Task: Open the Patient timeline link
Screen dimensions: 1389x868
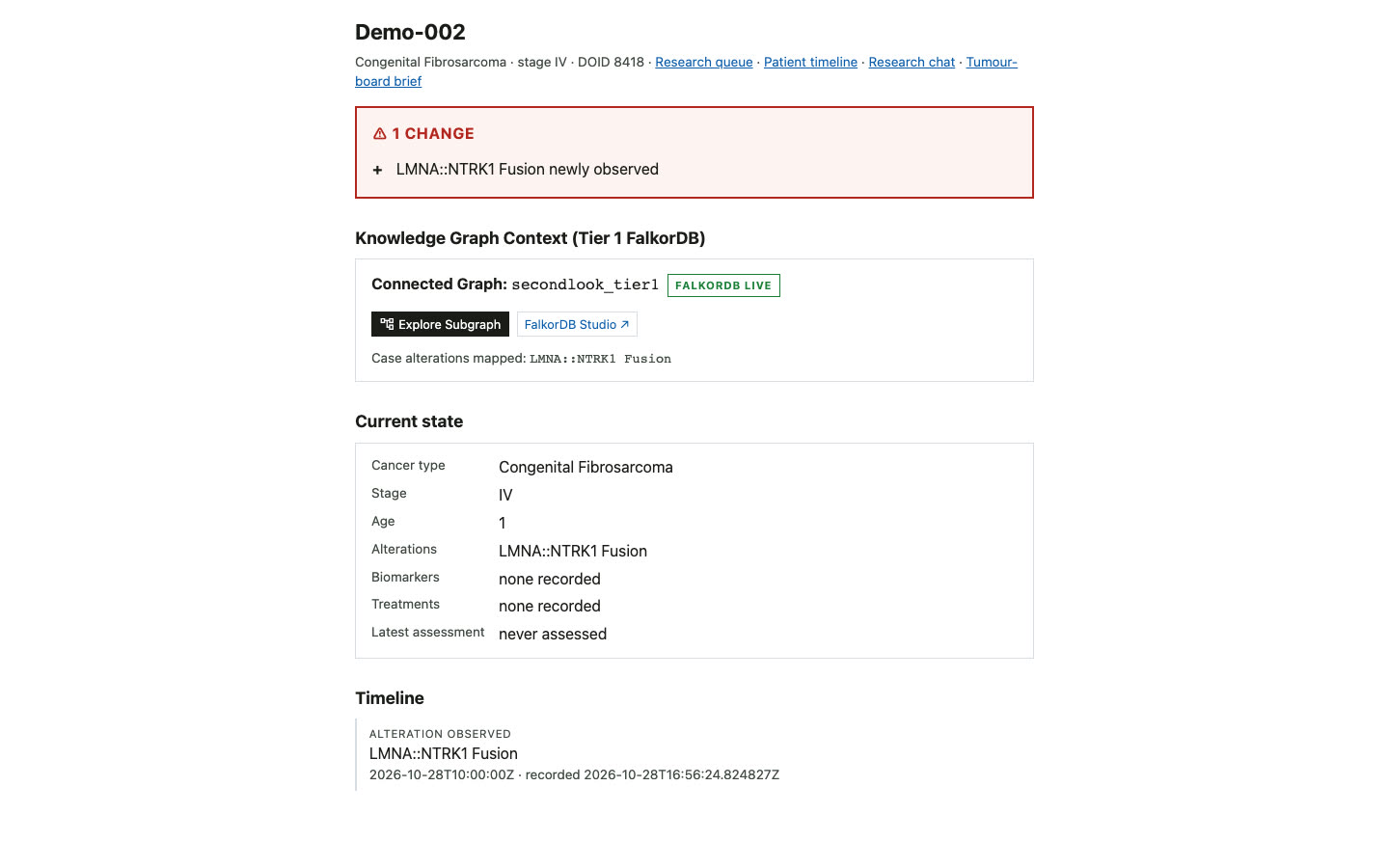Action: click(x=810, y=62)
